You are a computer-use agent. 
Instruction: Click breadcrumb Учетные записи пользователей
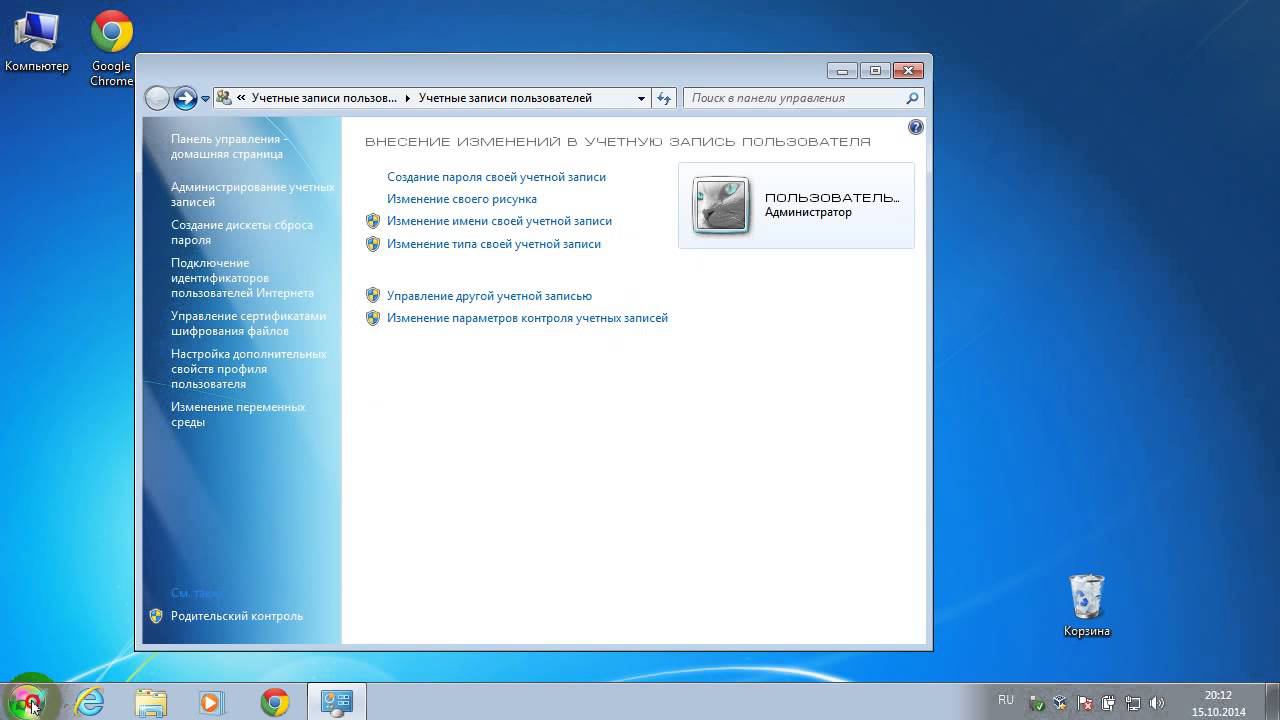(x=505, y=98)
